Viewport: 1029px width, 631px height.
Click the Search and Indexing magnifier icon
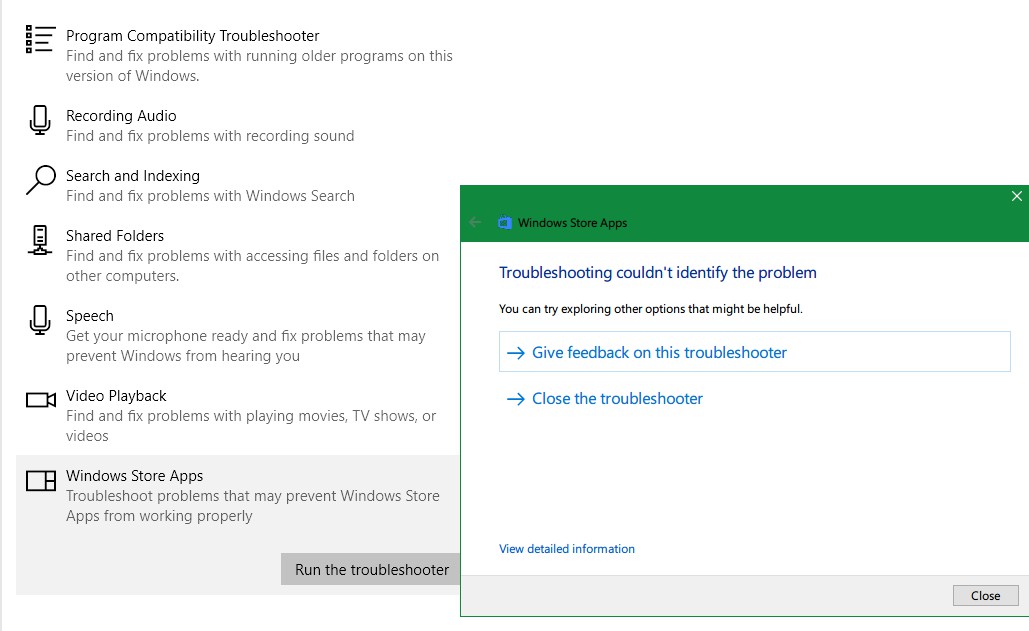(41, 180)
